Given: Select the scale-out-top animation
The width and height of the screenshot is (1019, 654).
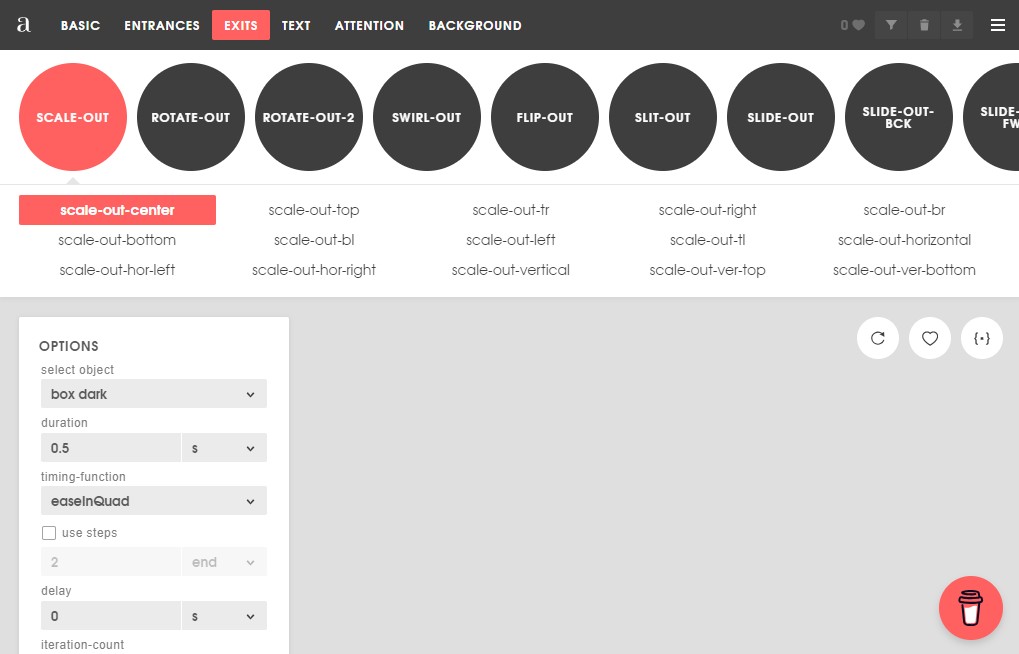Looking at the screenshot, I should point(314,210).
